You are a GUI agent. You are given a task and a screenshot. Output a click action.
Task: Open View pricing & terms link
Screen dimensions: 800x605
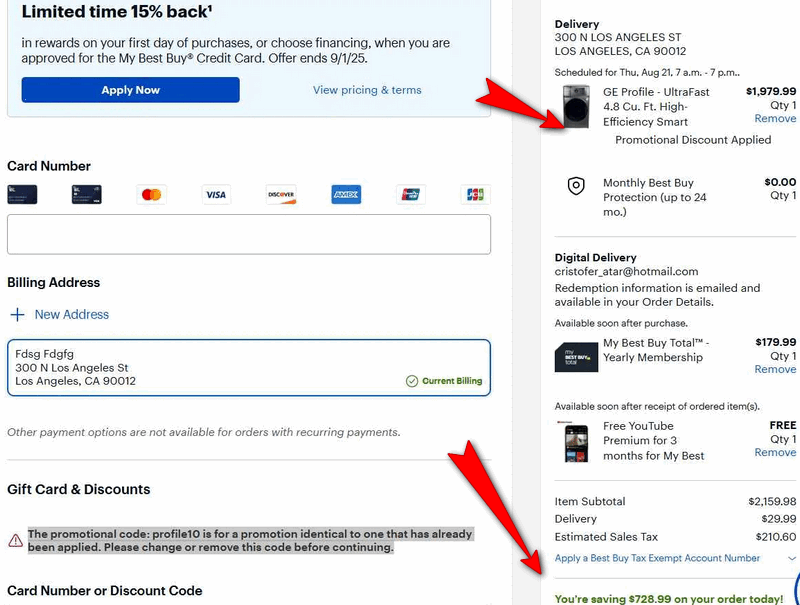(367, 90)
